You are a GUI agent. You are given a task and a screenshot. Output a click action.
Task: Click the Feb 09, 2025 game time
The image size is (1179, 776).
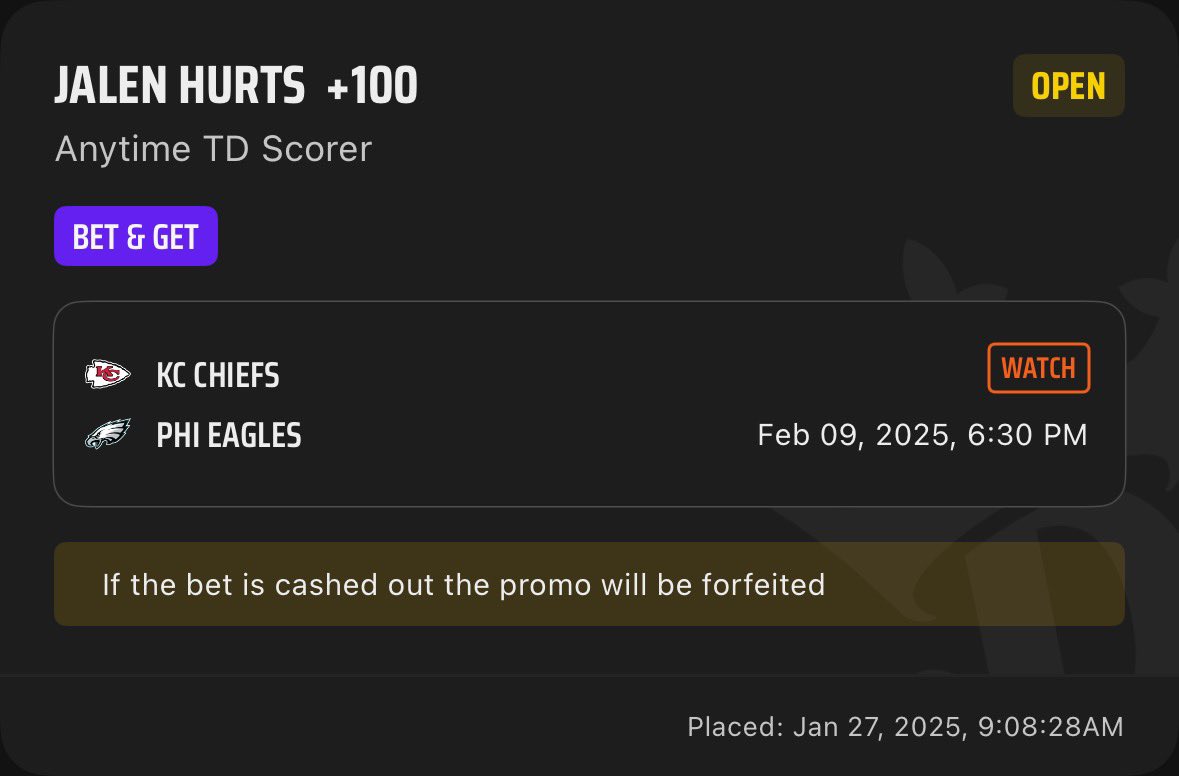point(923,435)
